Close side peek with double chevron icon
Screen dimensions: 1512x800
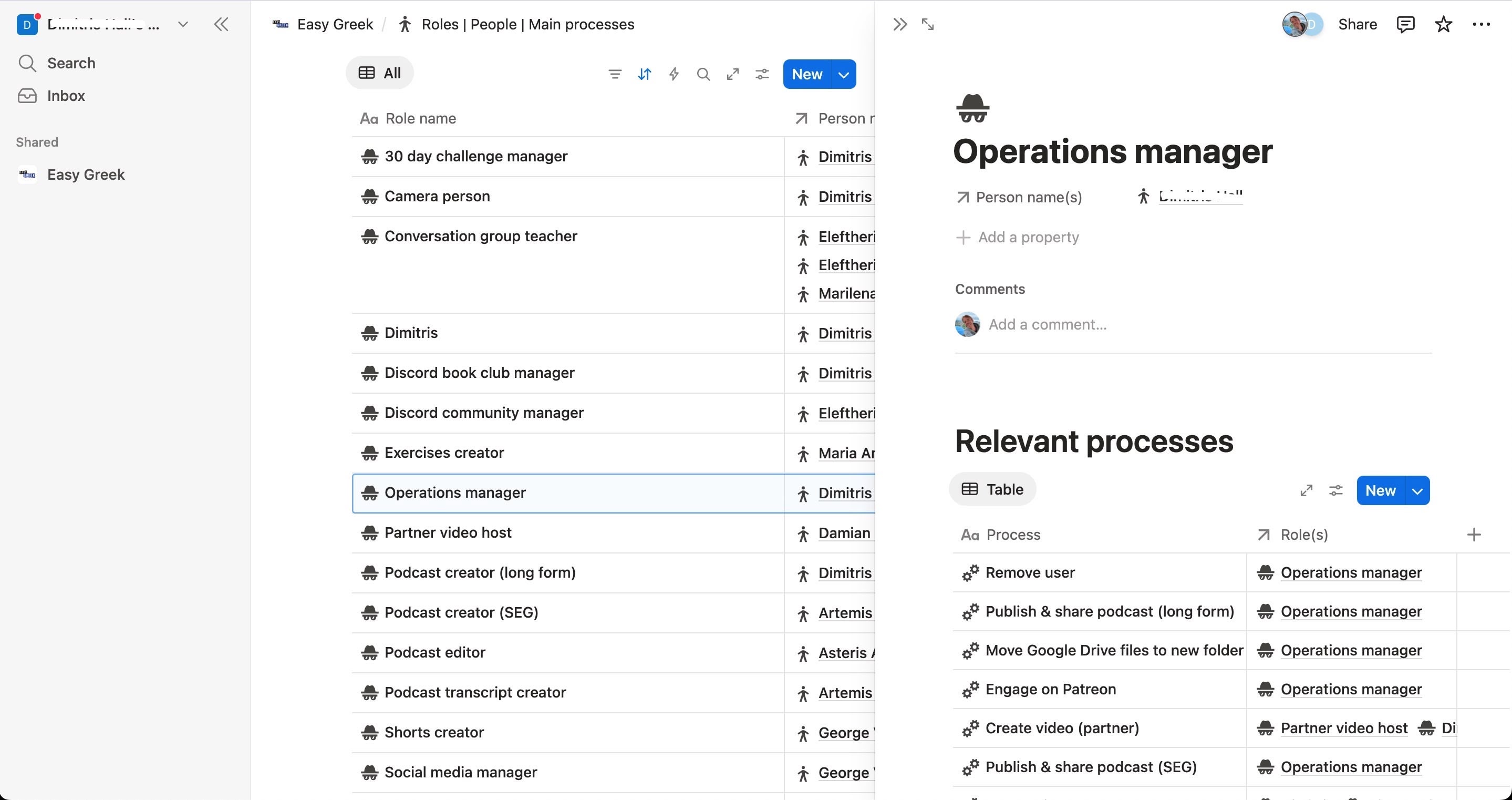[900, 24]
